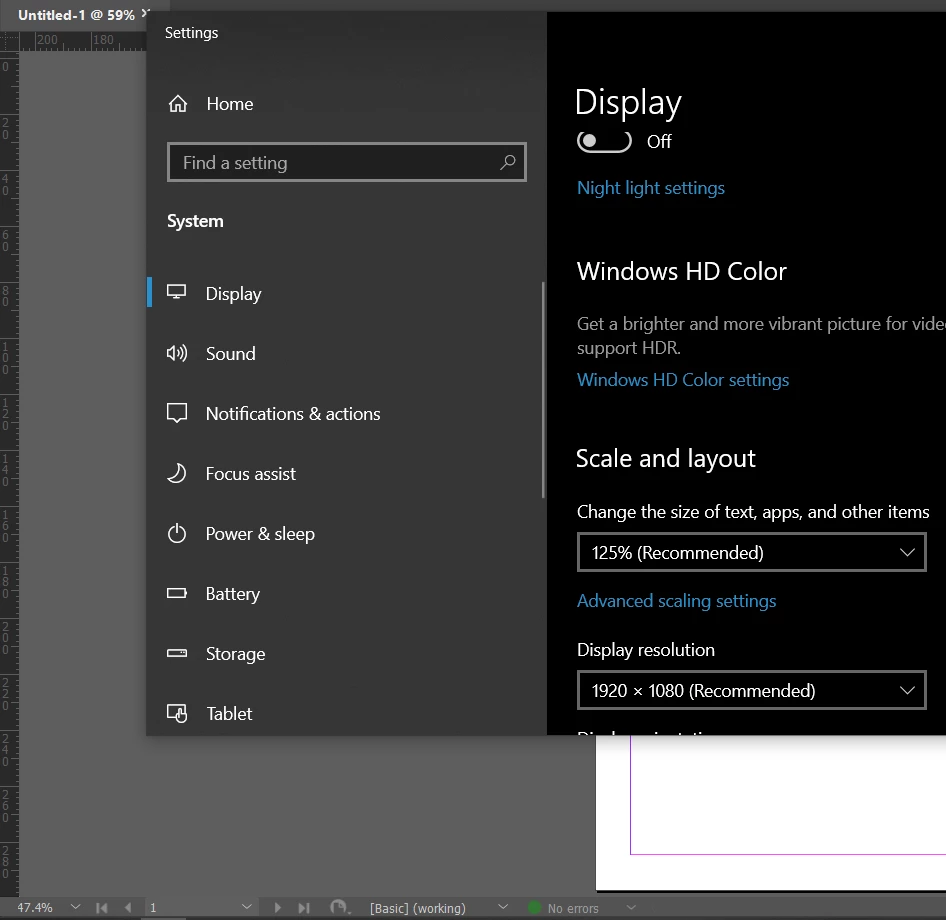Select Power & sleep in sidebar

point(344,534)
